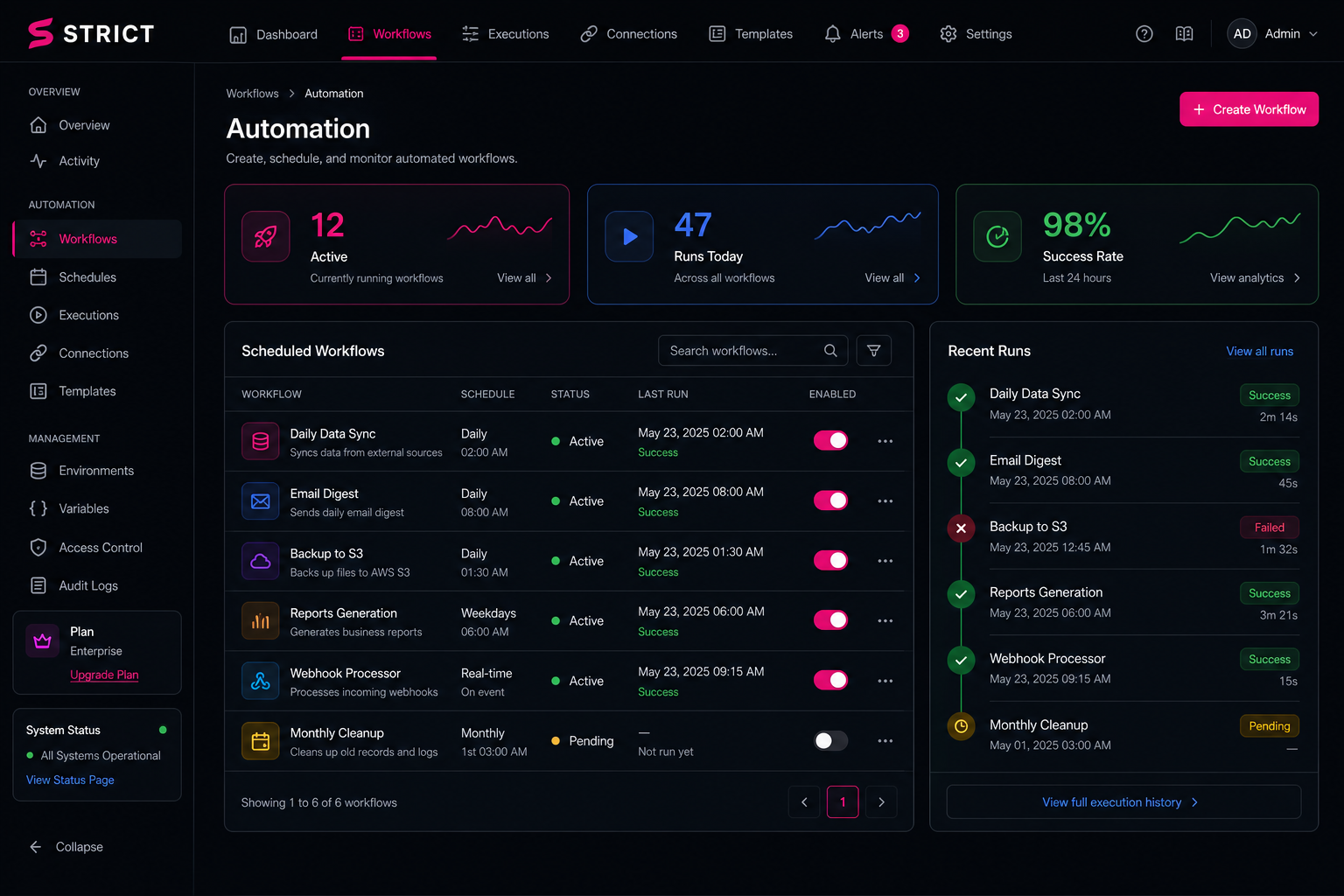This screenshot has height=896, width=1344.
Task: Click the AD avatar icon
Action: click(1242, 34)
